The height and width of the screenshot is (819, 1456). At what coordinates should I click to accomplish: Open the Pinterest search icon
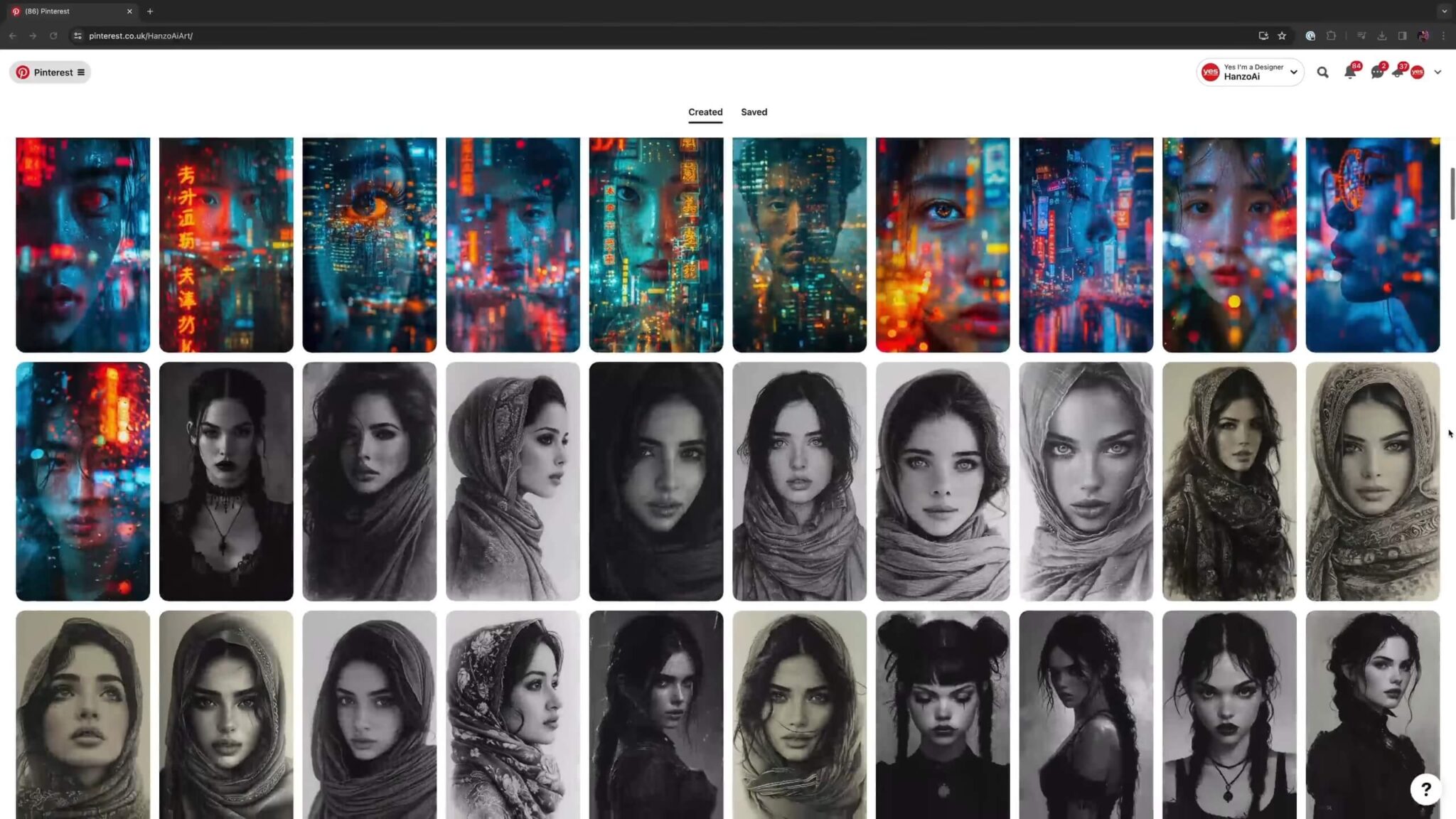click(x=1322, y=72)
